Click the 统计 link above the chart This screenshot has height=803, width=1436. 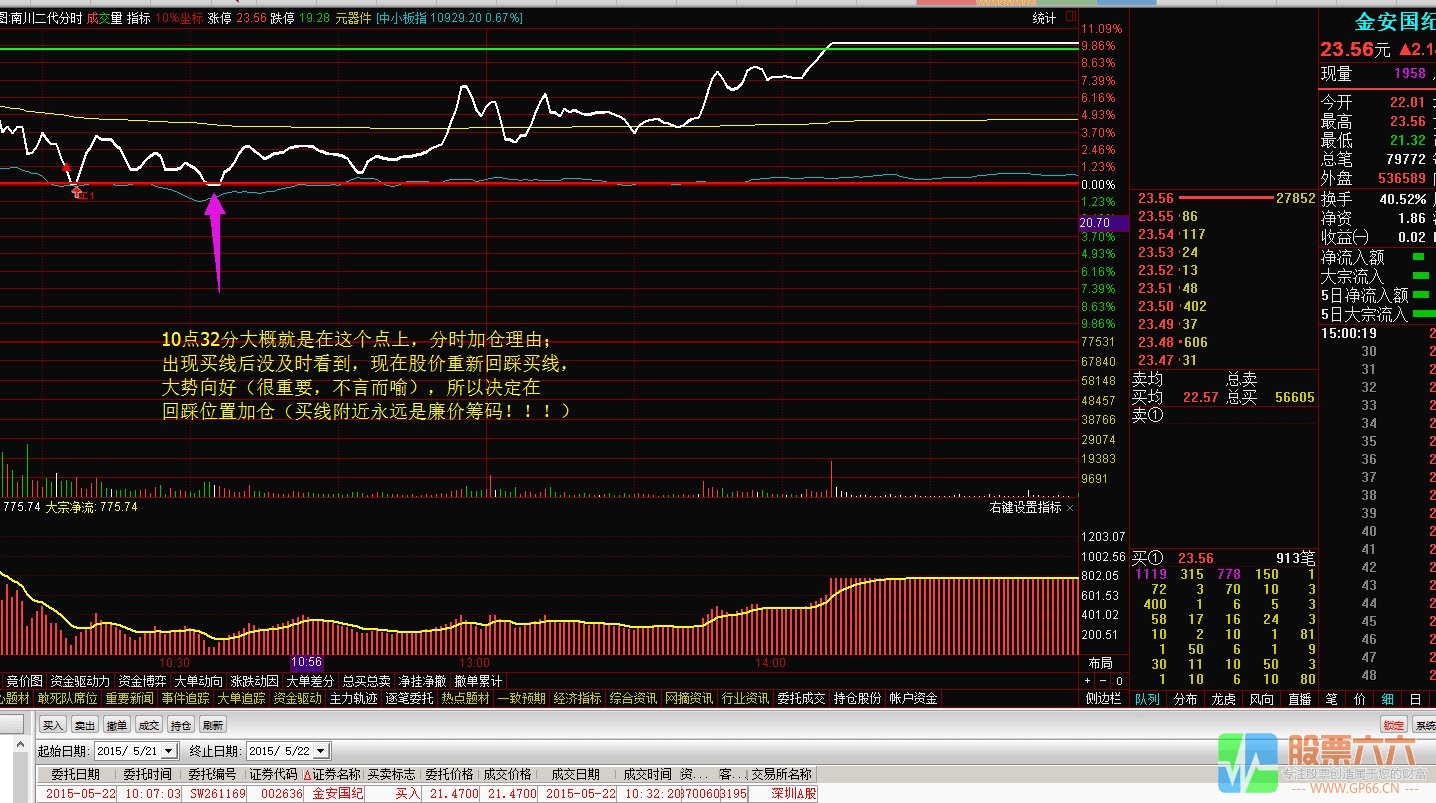click(x=1044, y=18)
